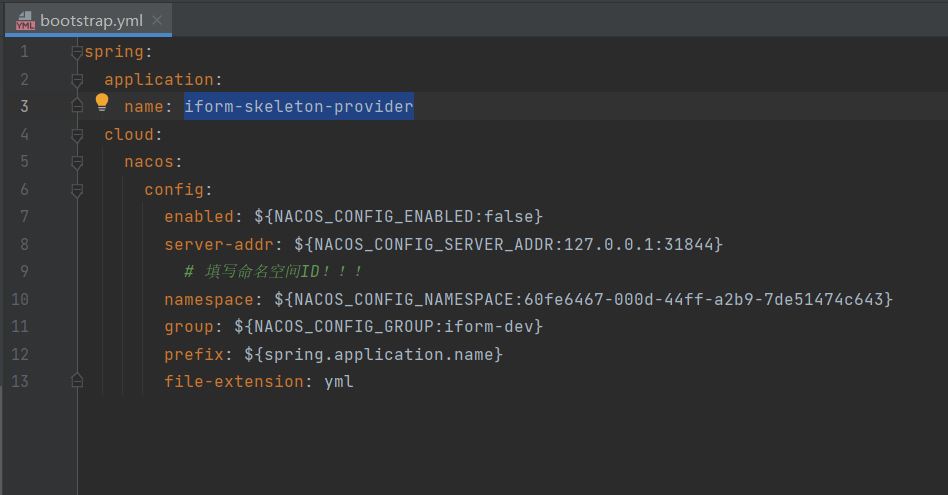Viewport: 948px width, 495px height.
Task: Click the highlighted iform-skeleton-provider text
Action: (298, 106)
